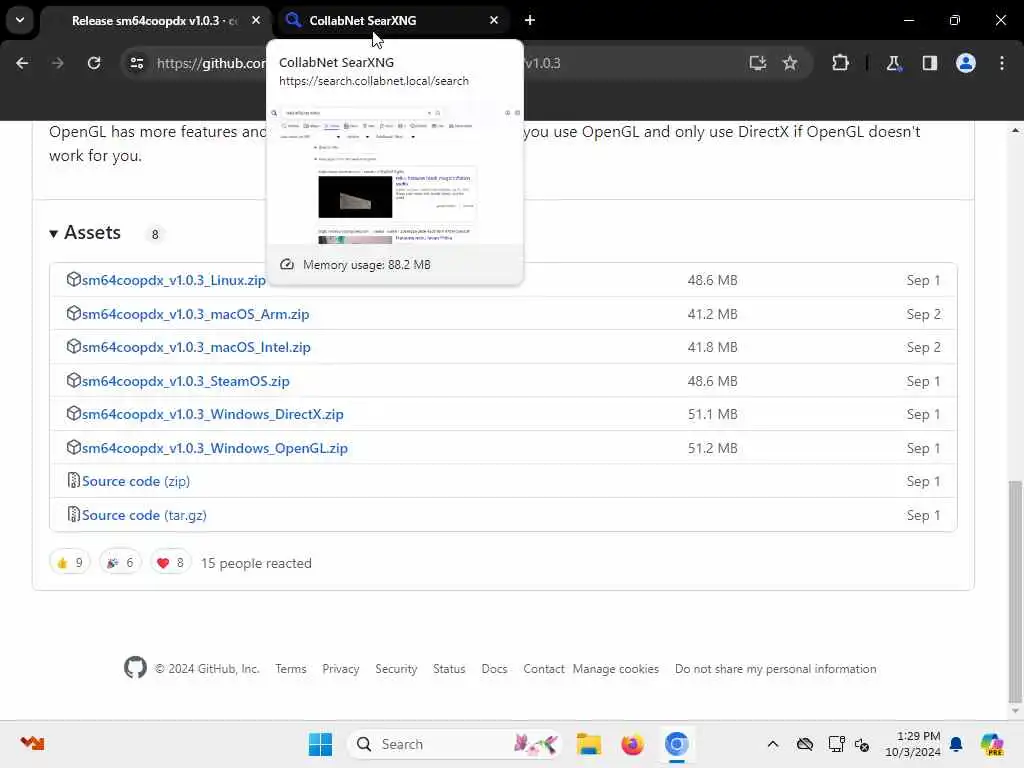Add a heart reaction
Image resolution: width=1024 pixels, height=768 pixels.
(170, 563)
